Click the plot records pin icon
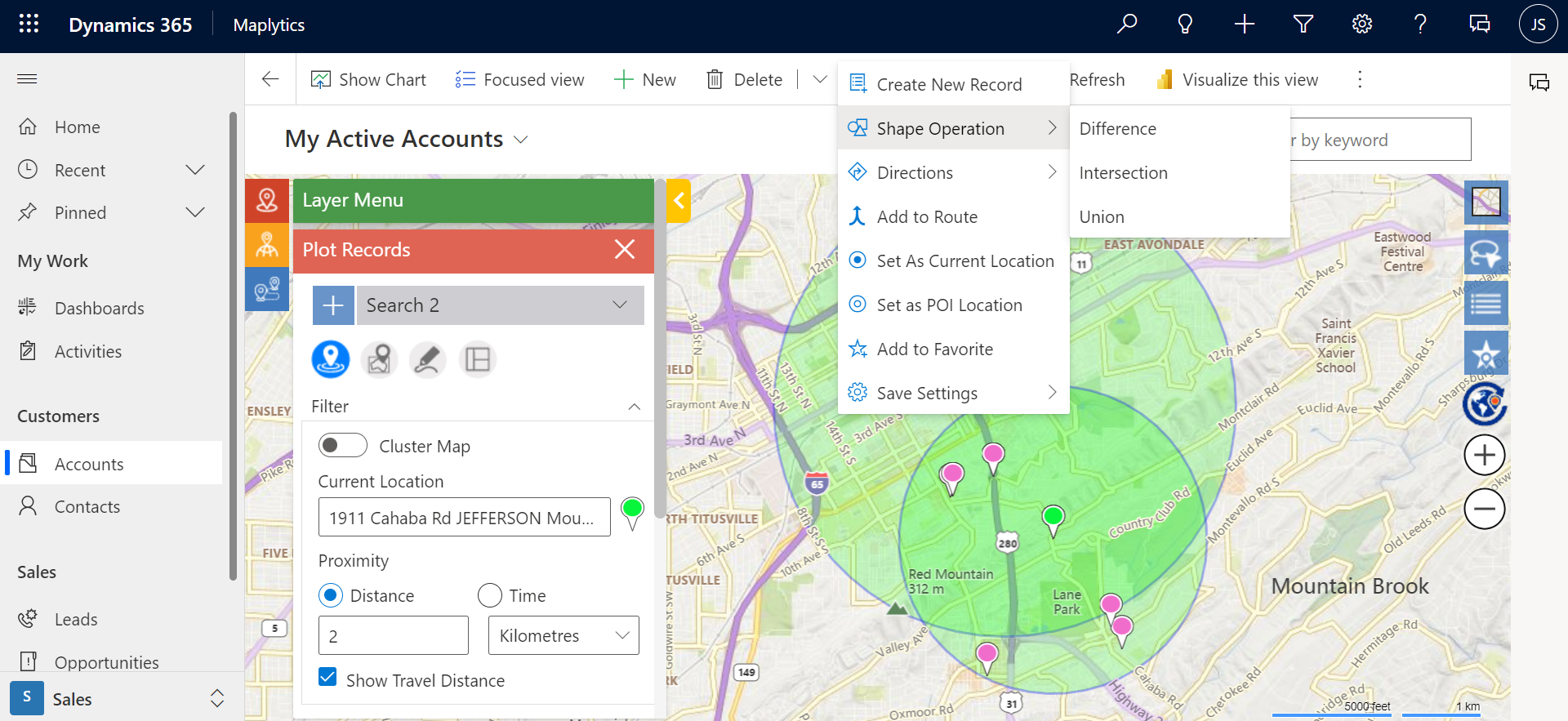 tap(267, 201)
